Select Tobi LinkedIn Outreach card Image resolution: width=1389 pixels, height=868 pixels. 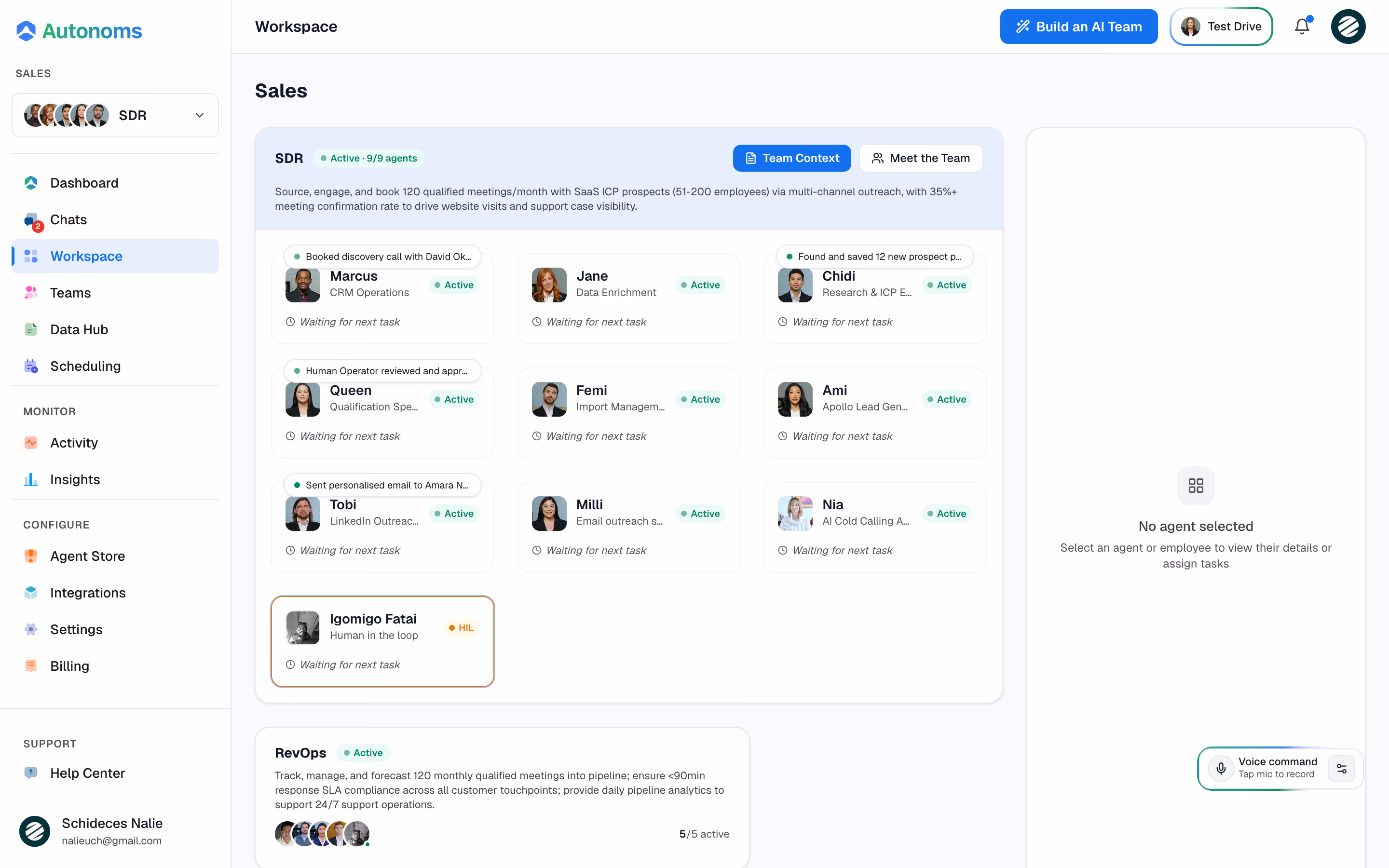[382, 527]
